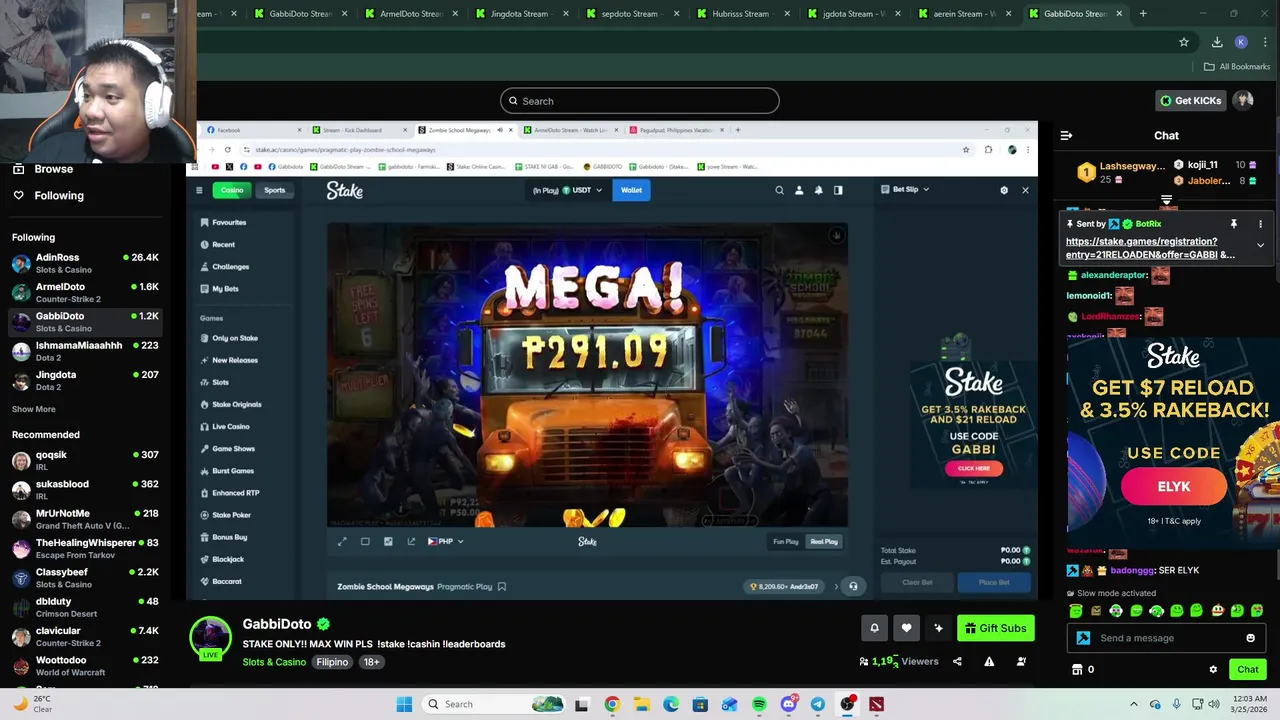
Task: Click Stake notifications bell in streamed window
Action: pyautogui.click(x=818, y=190)
